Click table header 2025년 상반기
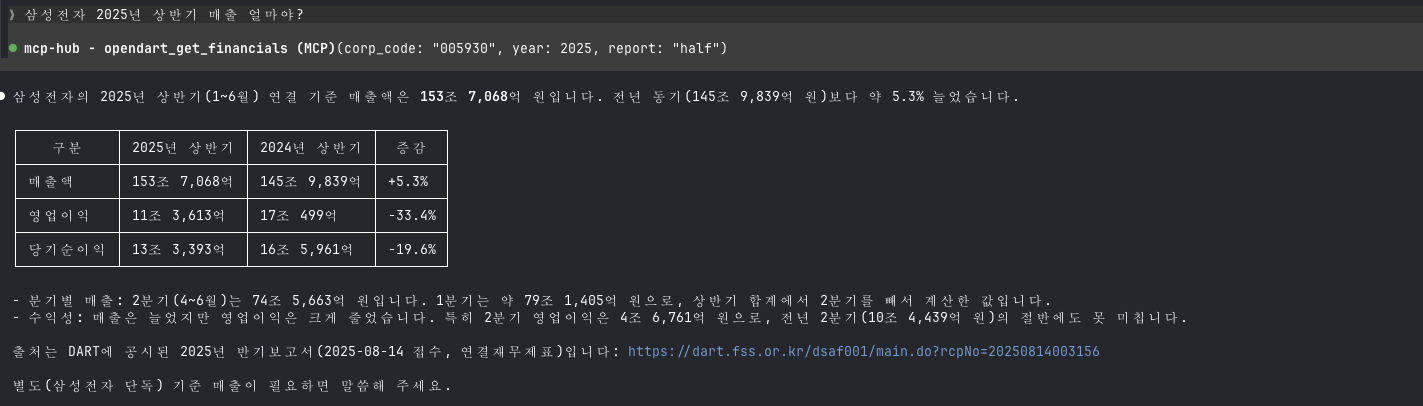 point(183,148)
